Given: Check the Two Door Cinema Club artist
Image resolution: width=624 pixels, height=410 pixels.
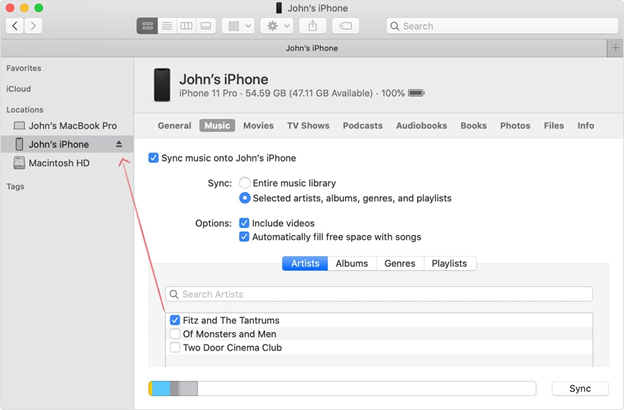Looking at the screenshot, I should point(175,348).
